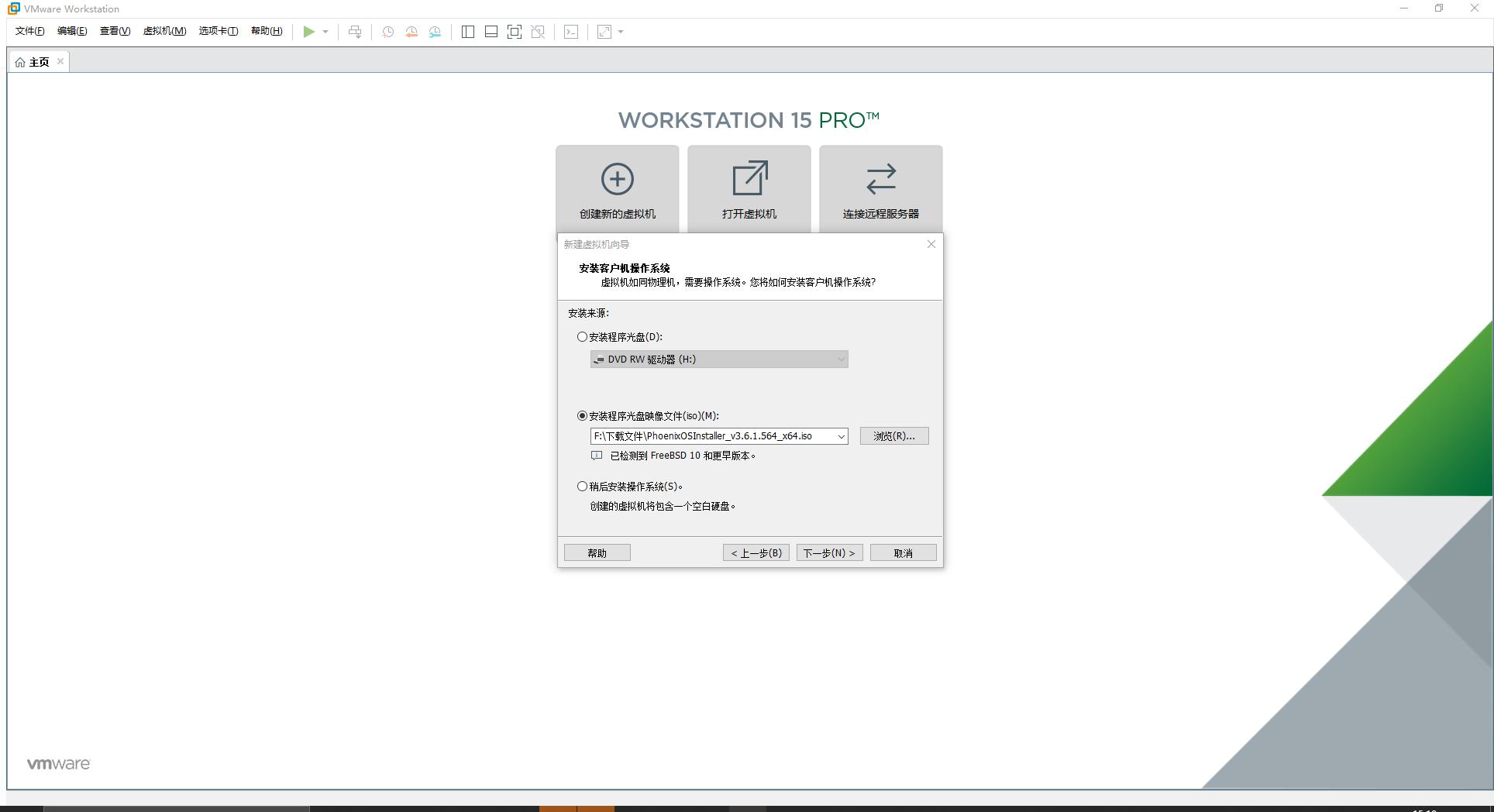
Task: Power on the virtual machine
Action: 309,32
